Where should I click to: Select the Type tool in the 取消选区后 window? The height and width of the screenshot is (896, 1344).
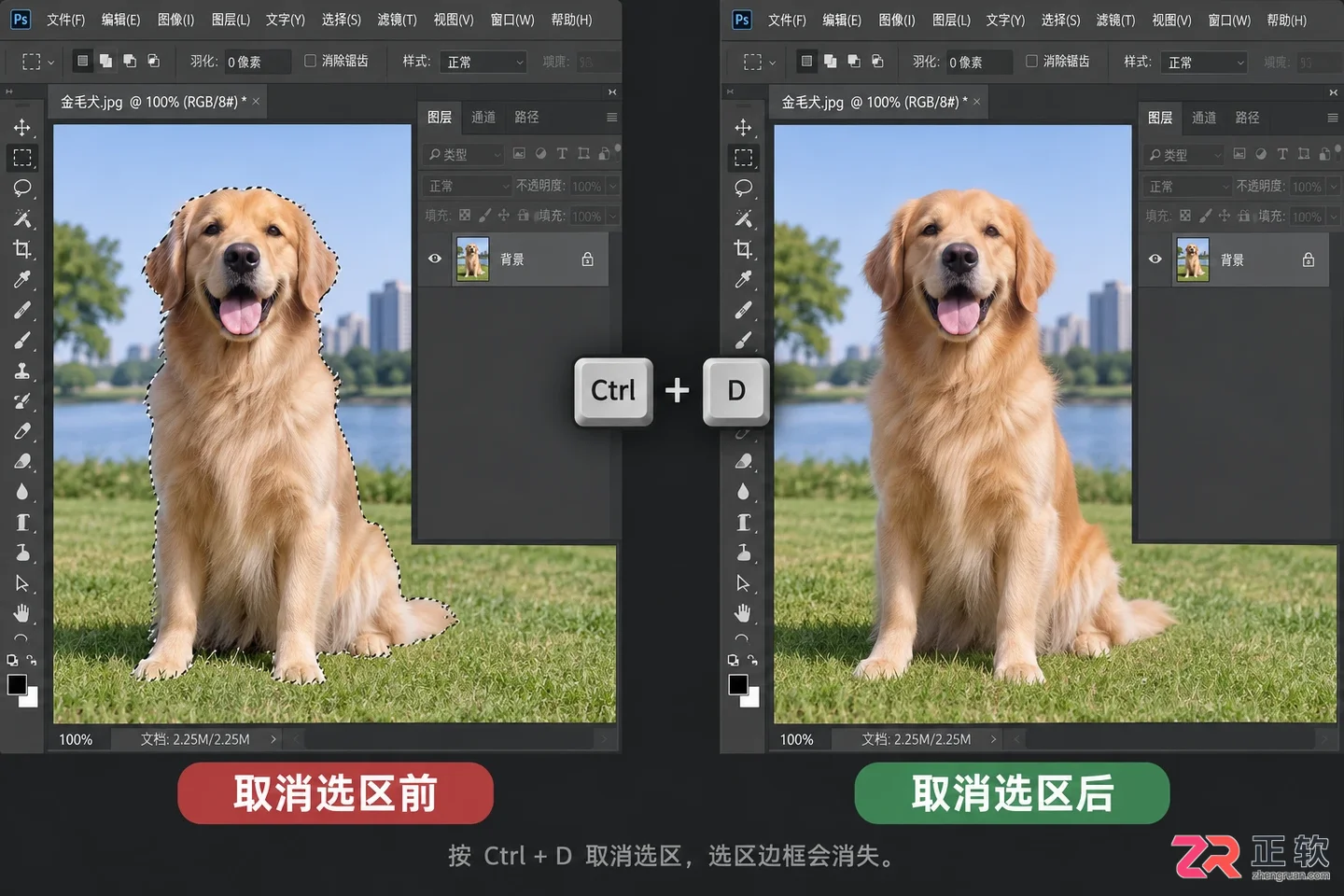point(743,523)
